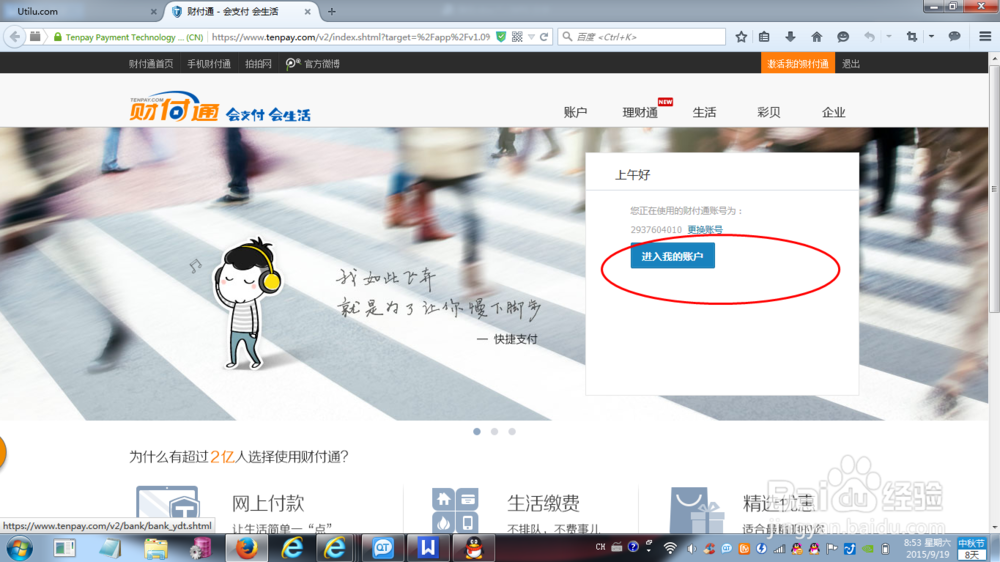Open the file explorer folder taskbar icon
Screen dimensions: 1000x562
[x=156, y=549]
